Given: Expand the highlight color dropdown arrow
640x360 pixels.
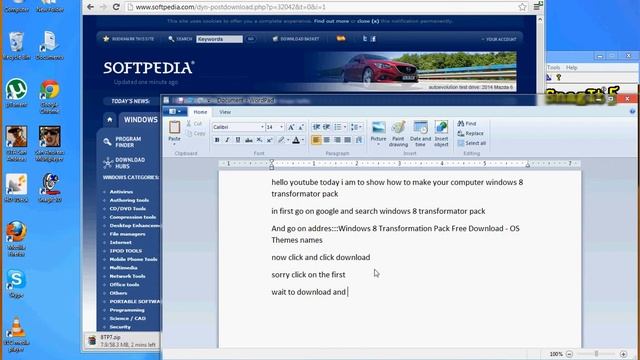Looking at the screenshot, I should coord(288,140).
